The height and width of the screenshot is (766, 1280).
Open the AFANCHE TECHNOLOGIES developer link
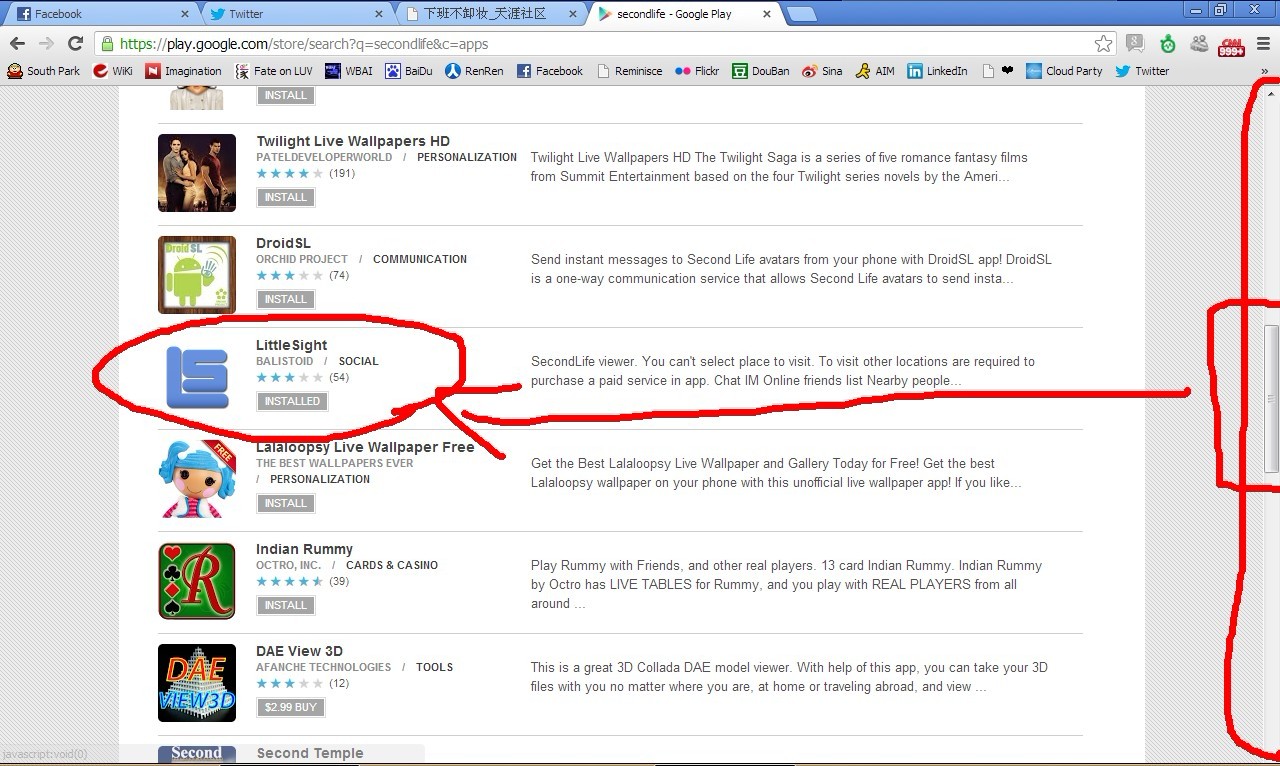[324, 667]
